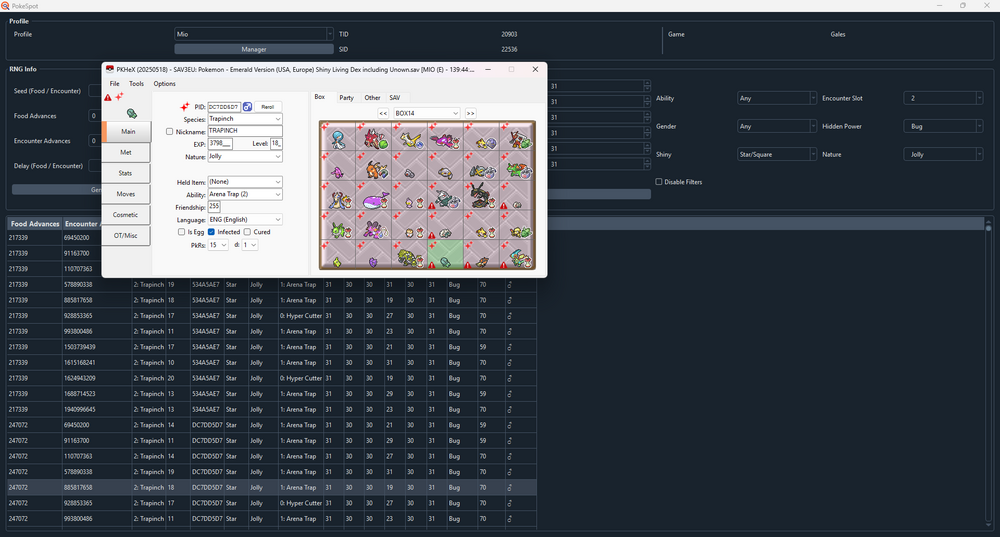
Task: Select the green highlighted box slot
Action: 445,255
